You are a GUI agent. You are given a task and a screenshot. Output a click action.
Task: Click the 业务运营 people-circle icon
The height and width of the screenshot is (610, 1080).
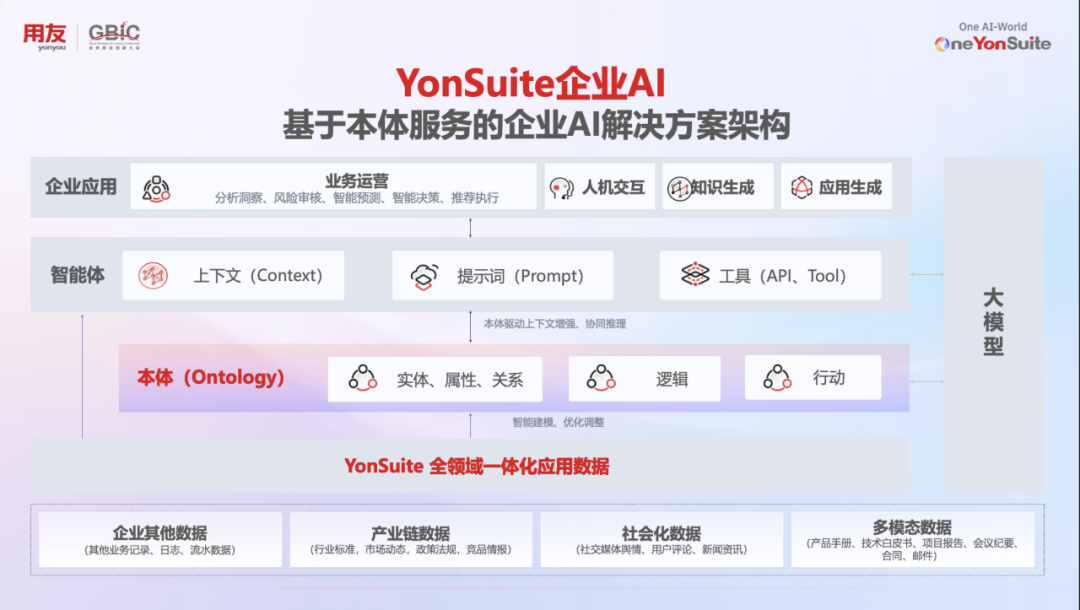click(x=156, y=188)
